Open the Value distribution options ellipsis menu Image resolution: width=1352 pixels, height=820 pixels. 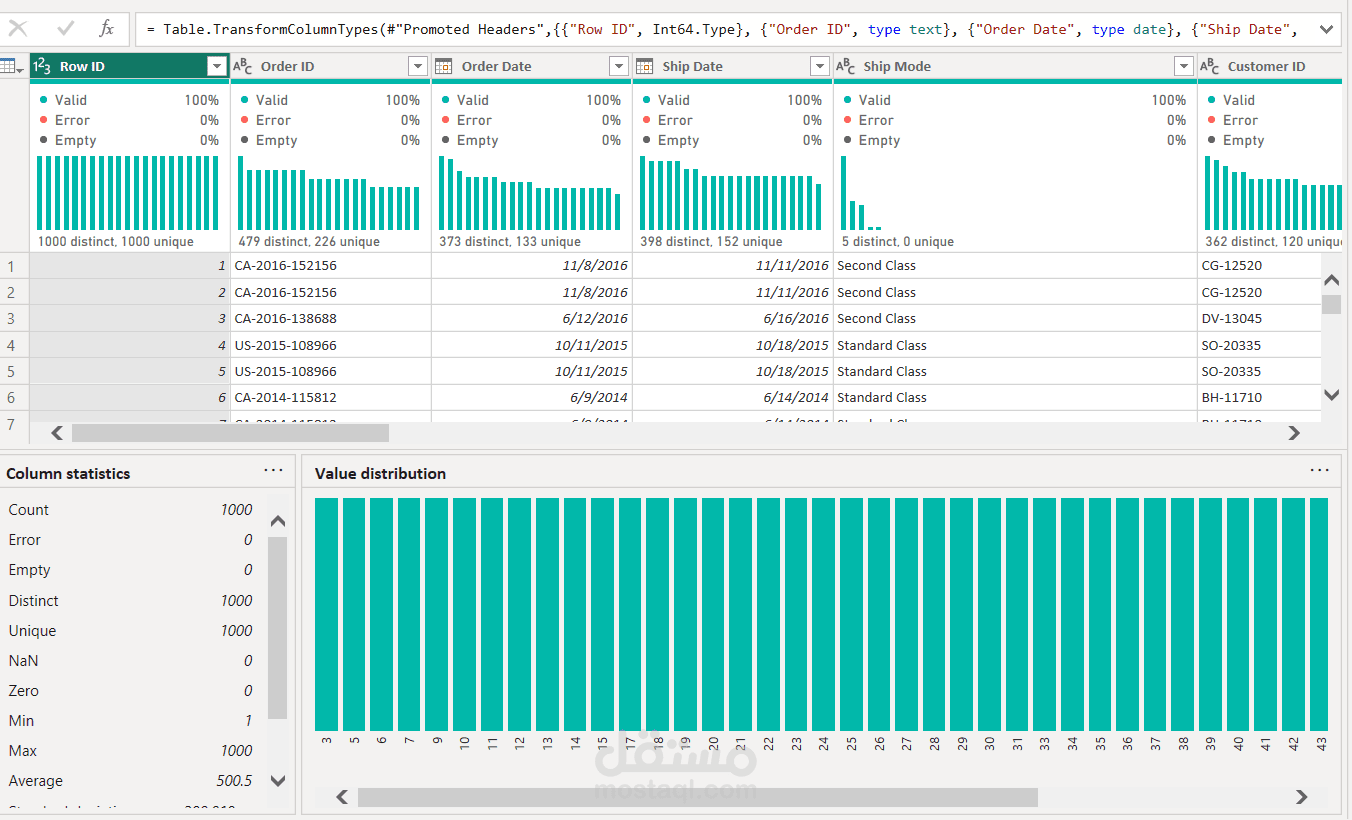point(1319,470)
